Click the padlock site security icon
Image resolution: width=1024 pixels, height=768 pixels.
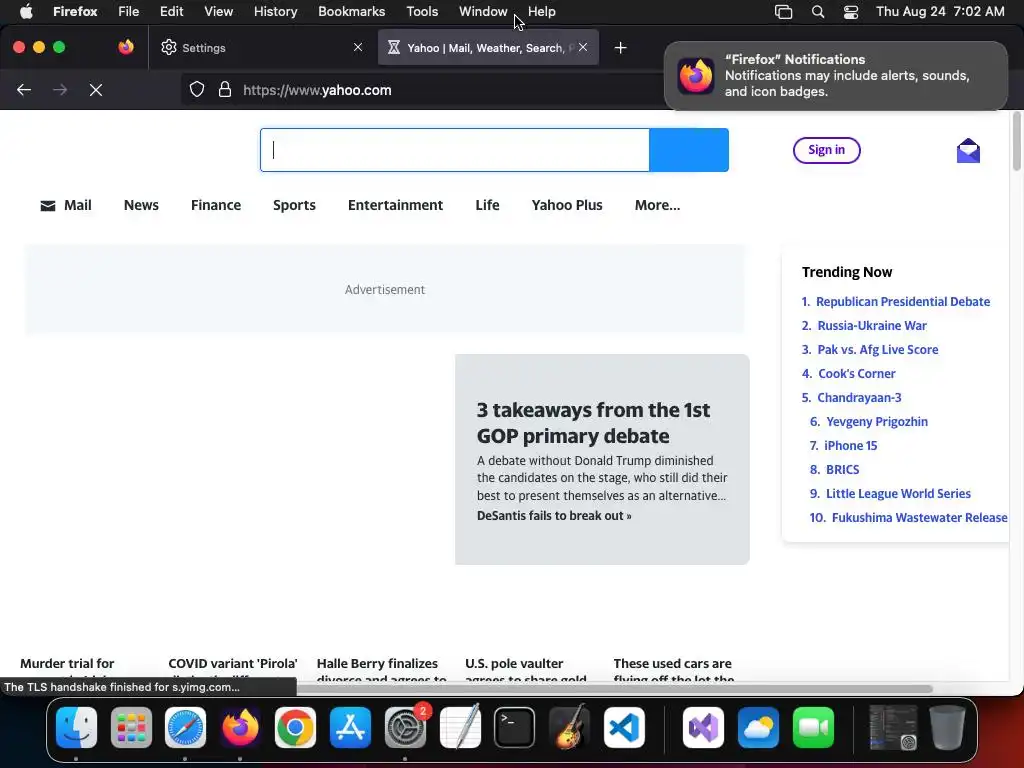tap(225, 90)
